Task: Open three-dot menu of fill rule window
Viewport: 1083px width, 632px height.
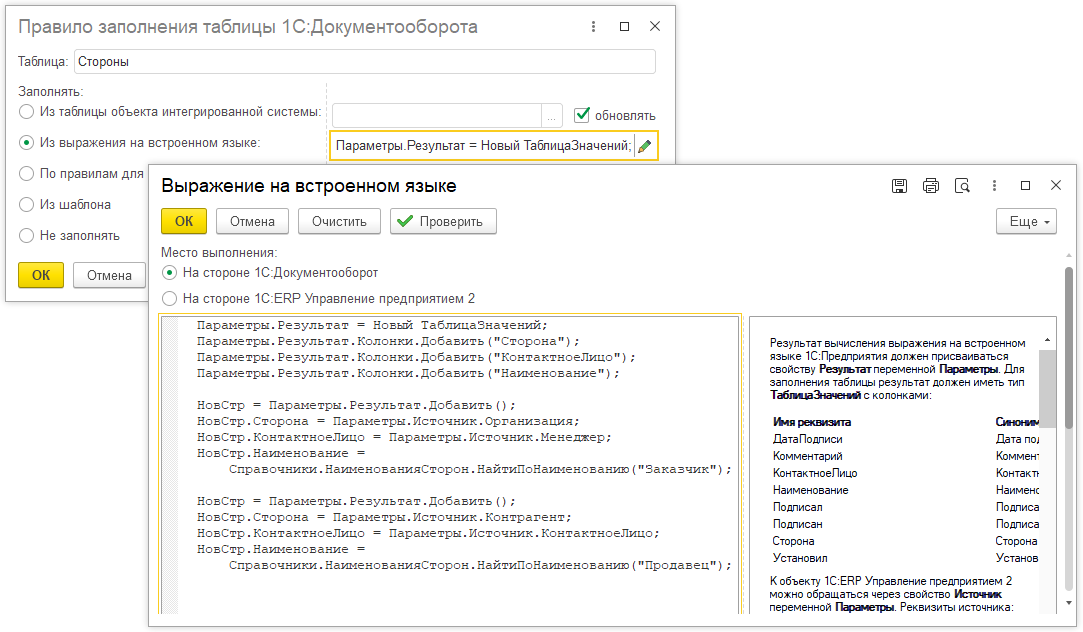Action: coord(593,26)
